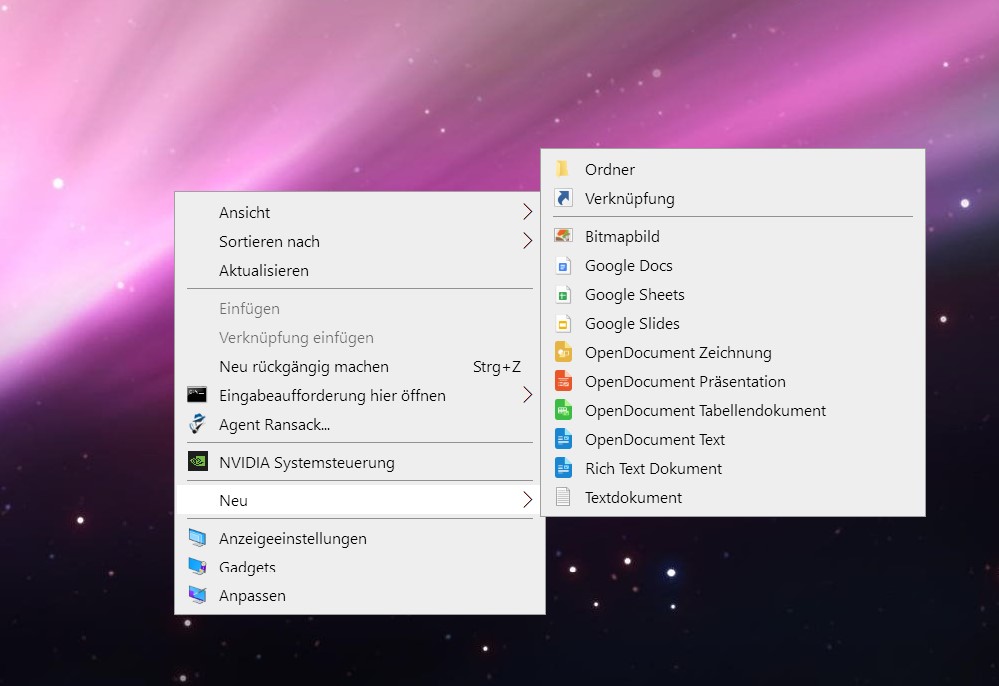Click the orange OpenDocument Präsentation icon
999x686 pixels.
point(563,382)
